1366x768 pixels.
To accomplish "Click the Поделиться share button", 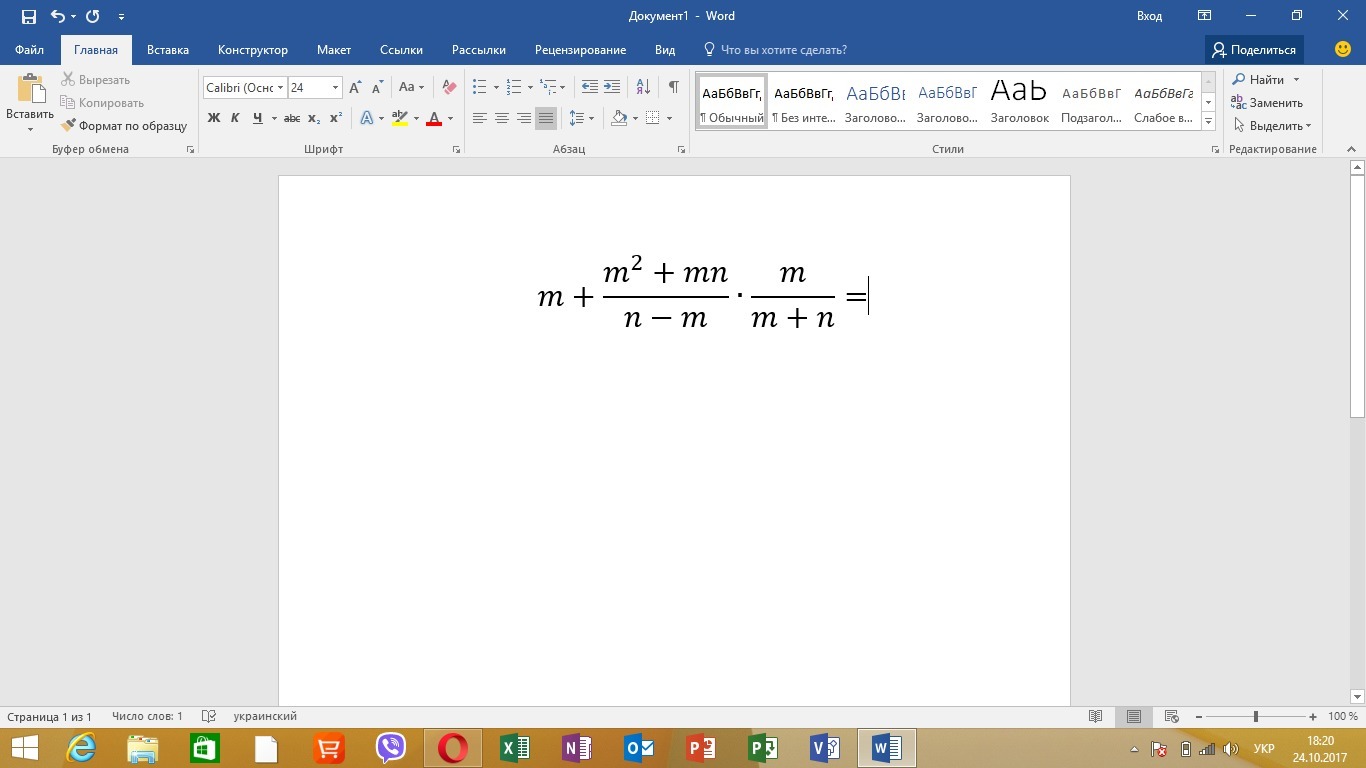I will point(1253,50).
